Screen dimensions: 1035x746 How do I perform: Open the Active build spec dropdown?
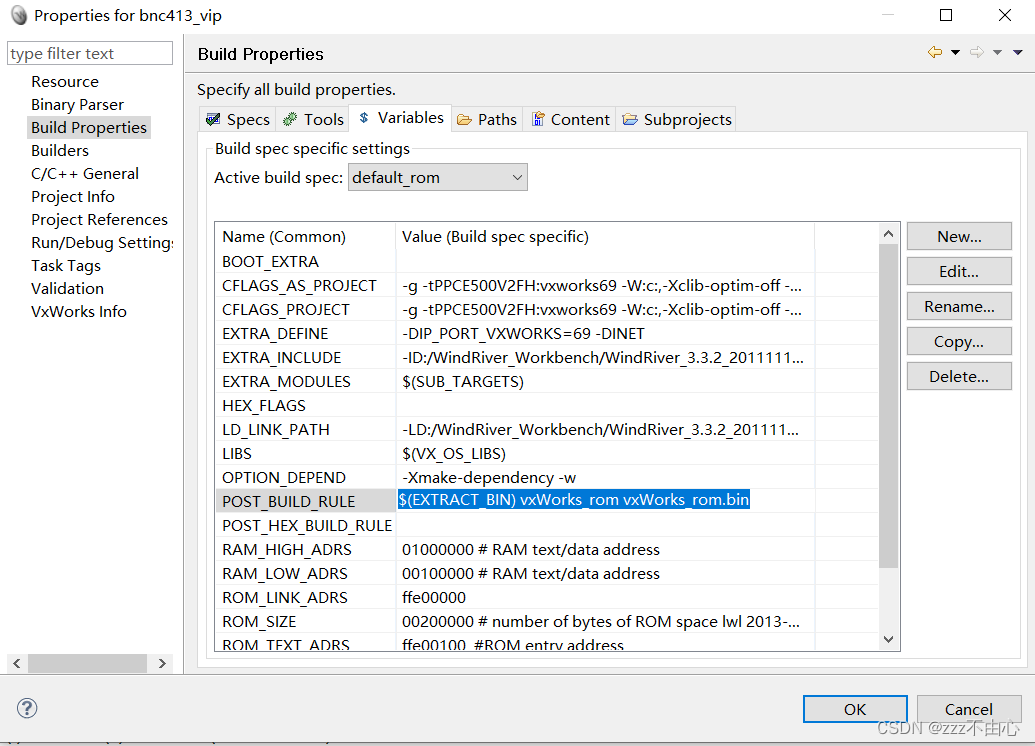tap(438, 178)
